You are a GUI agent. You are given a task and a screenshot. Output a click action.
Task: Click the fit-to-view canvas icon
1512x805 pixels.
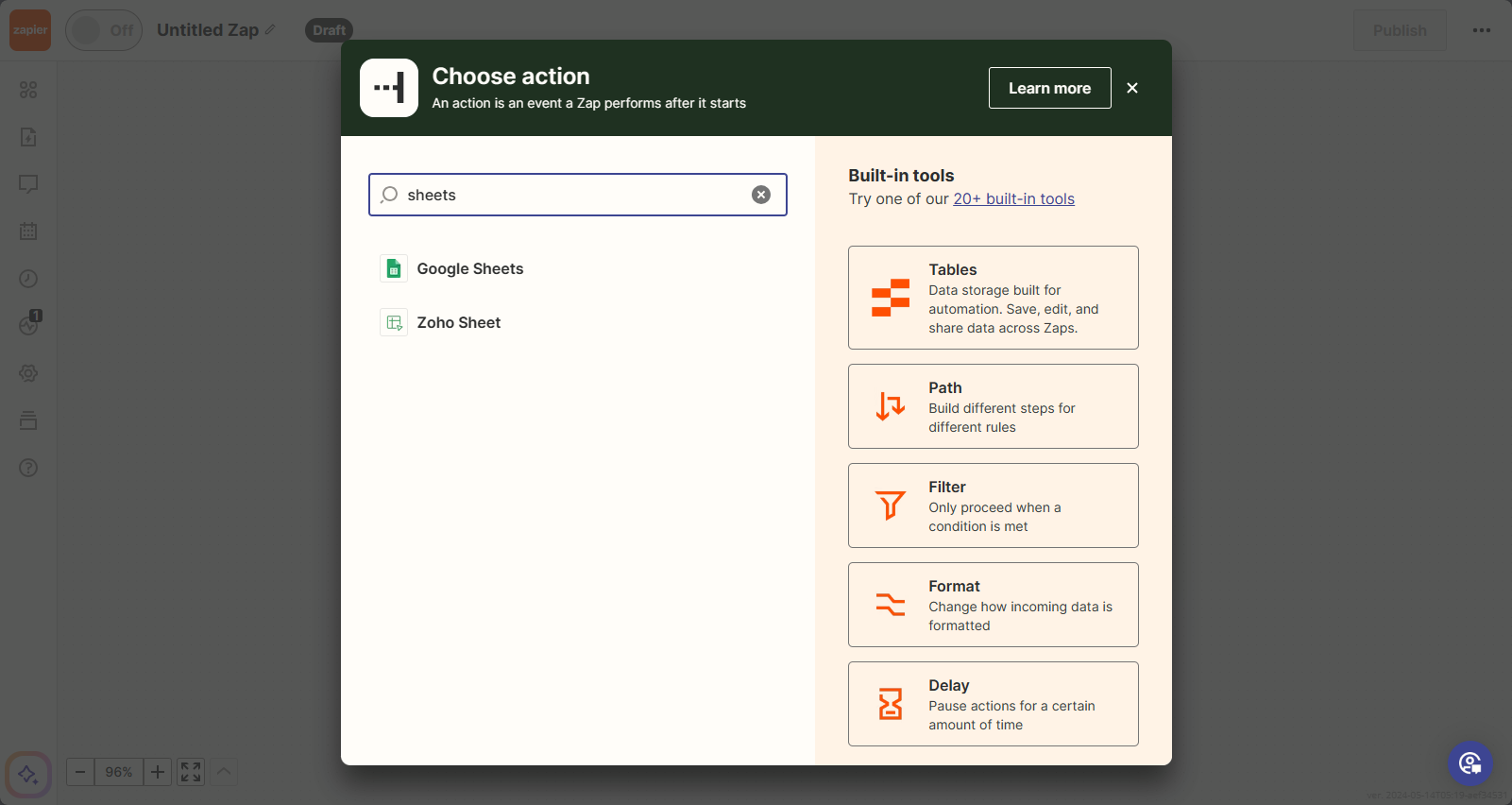click(x=191, y=772)
